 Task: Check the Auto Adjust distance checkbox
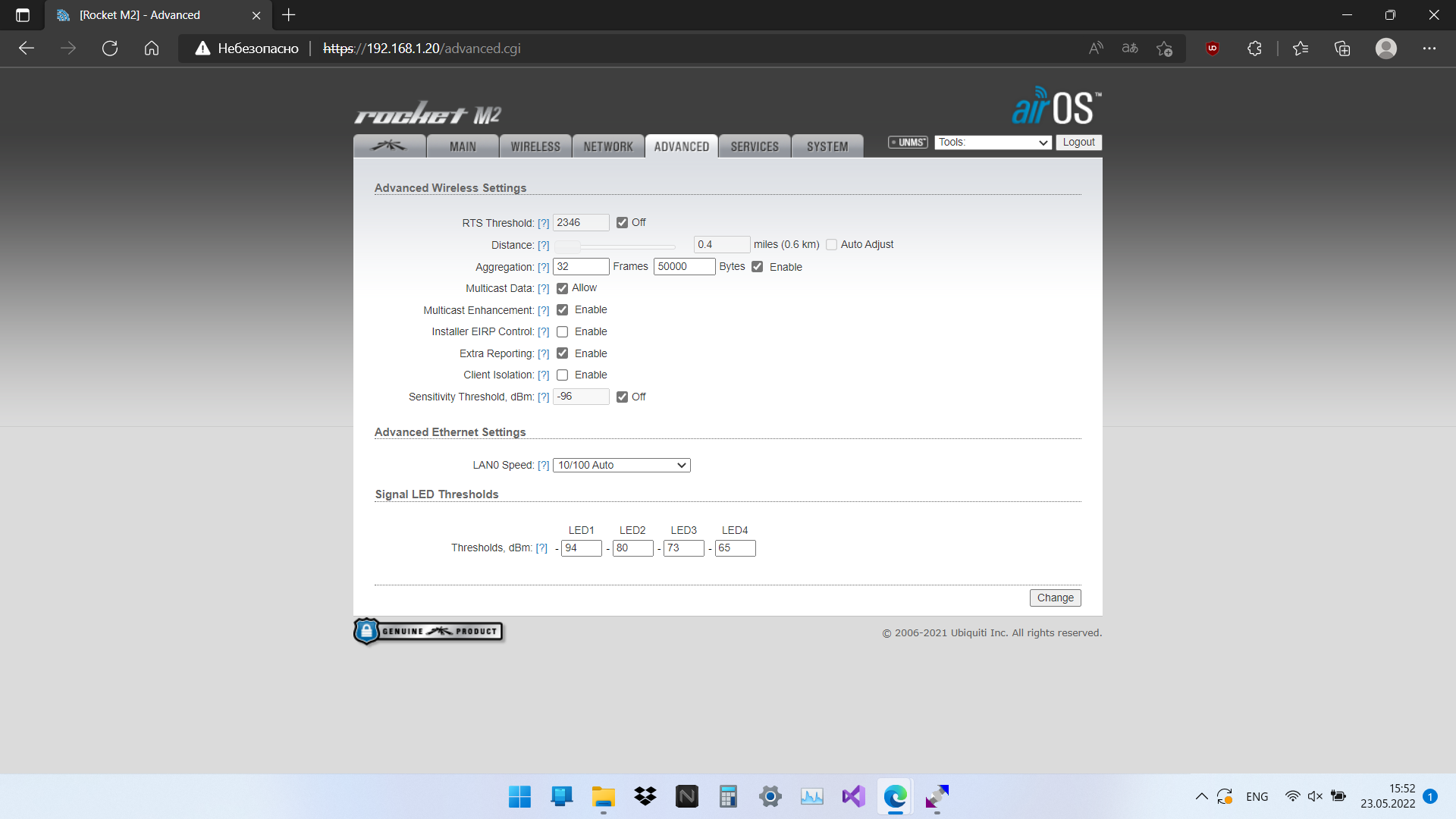pos(831,245)
